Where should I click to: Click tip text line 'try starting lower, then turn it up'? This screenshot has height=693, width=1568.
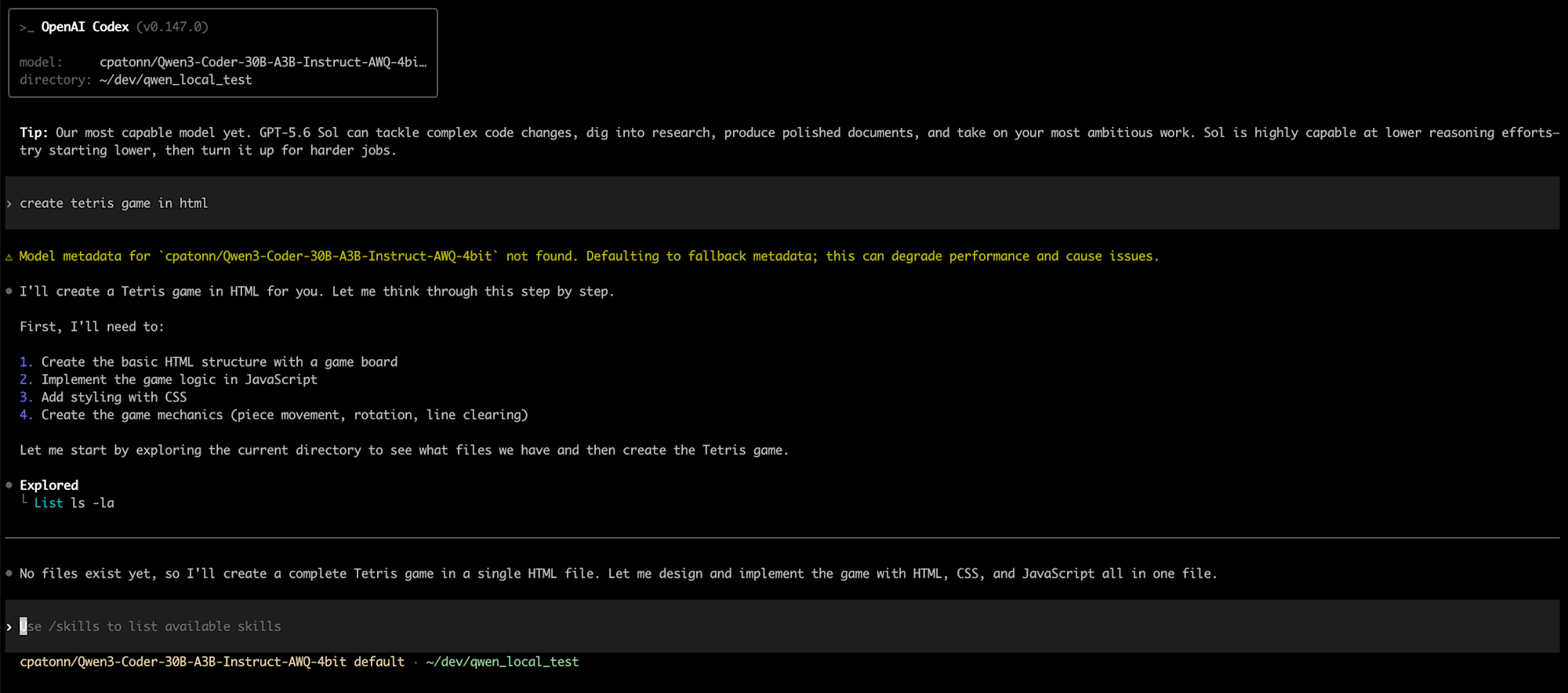(208, 151)
